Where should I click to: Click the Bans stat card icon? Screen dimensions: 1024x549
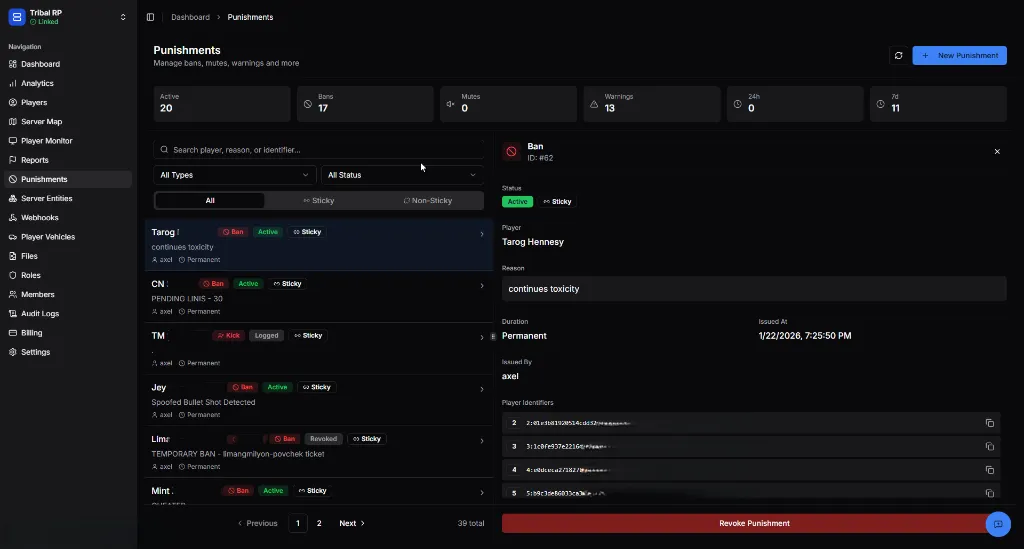pyautogui.click(x=308, y=104)
